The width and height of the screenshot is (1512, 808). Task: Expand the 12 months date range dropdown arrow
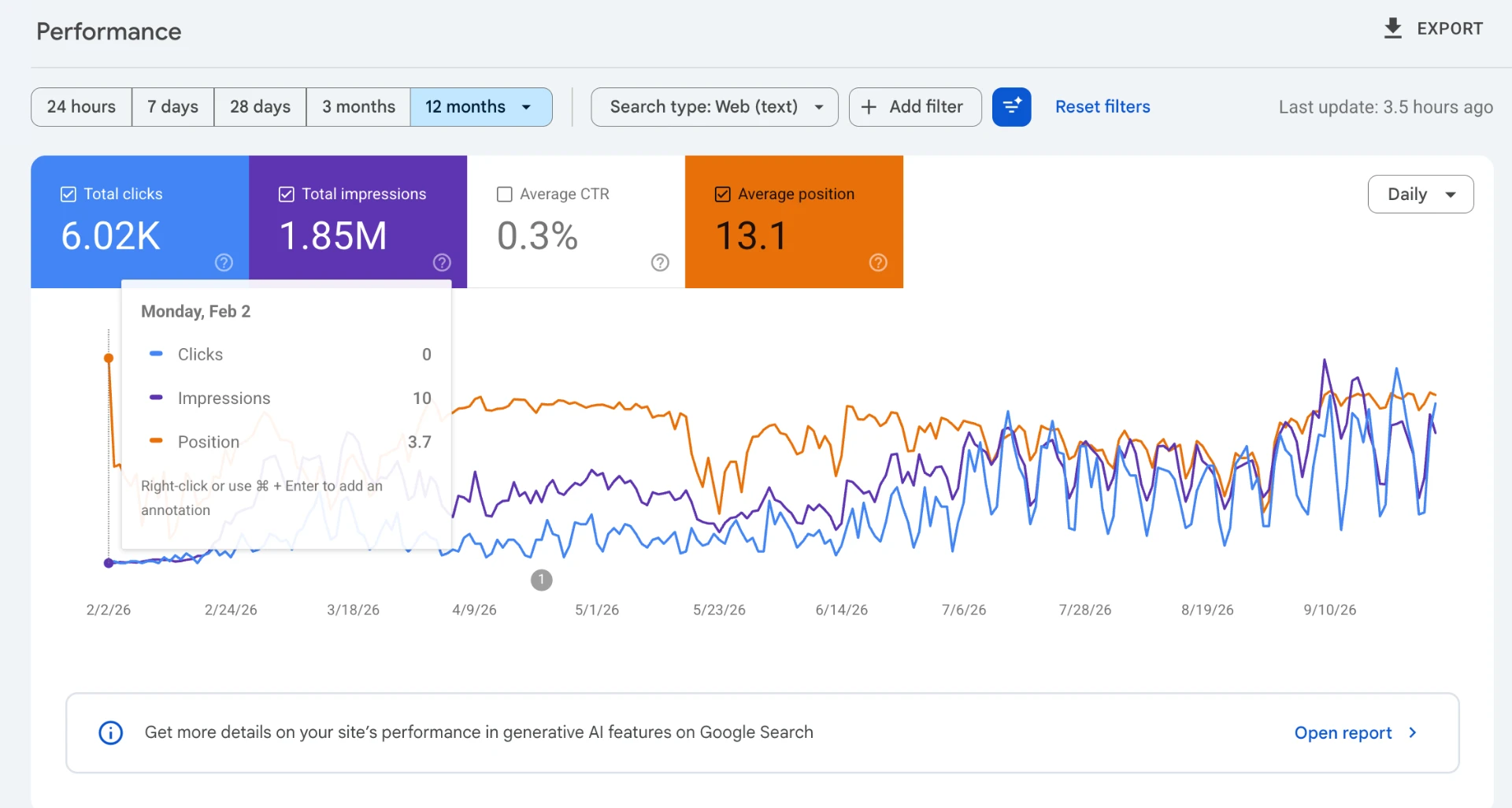click(x=526, y=107)
